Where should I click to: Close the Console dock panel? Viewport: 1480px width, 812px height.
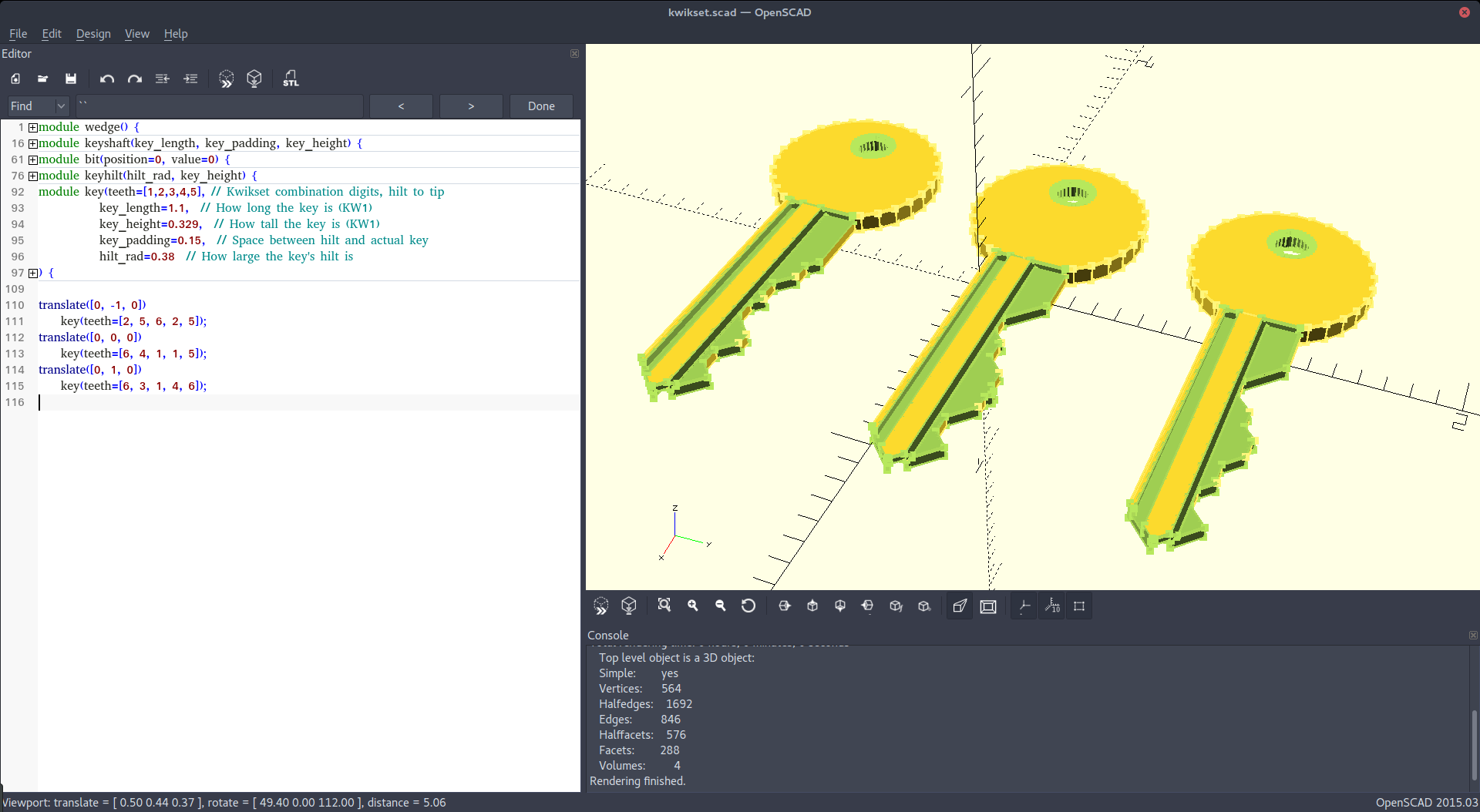click(x=1473, y=636)
